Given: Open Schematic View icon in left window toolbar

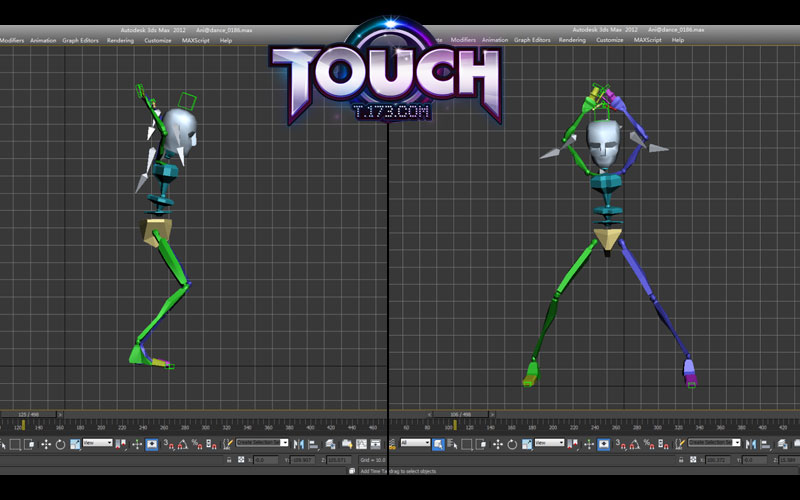Looking at the screenshot, I should click(x=376, y=444).
